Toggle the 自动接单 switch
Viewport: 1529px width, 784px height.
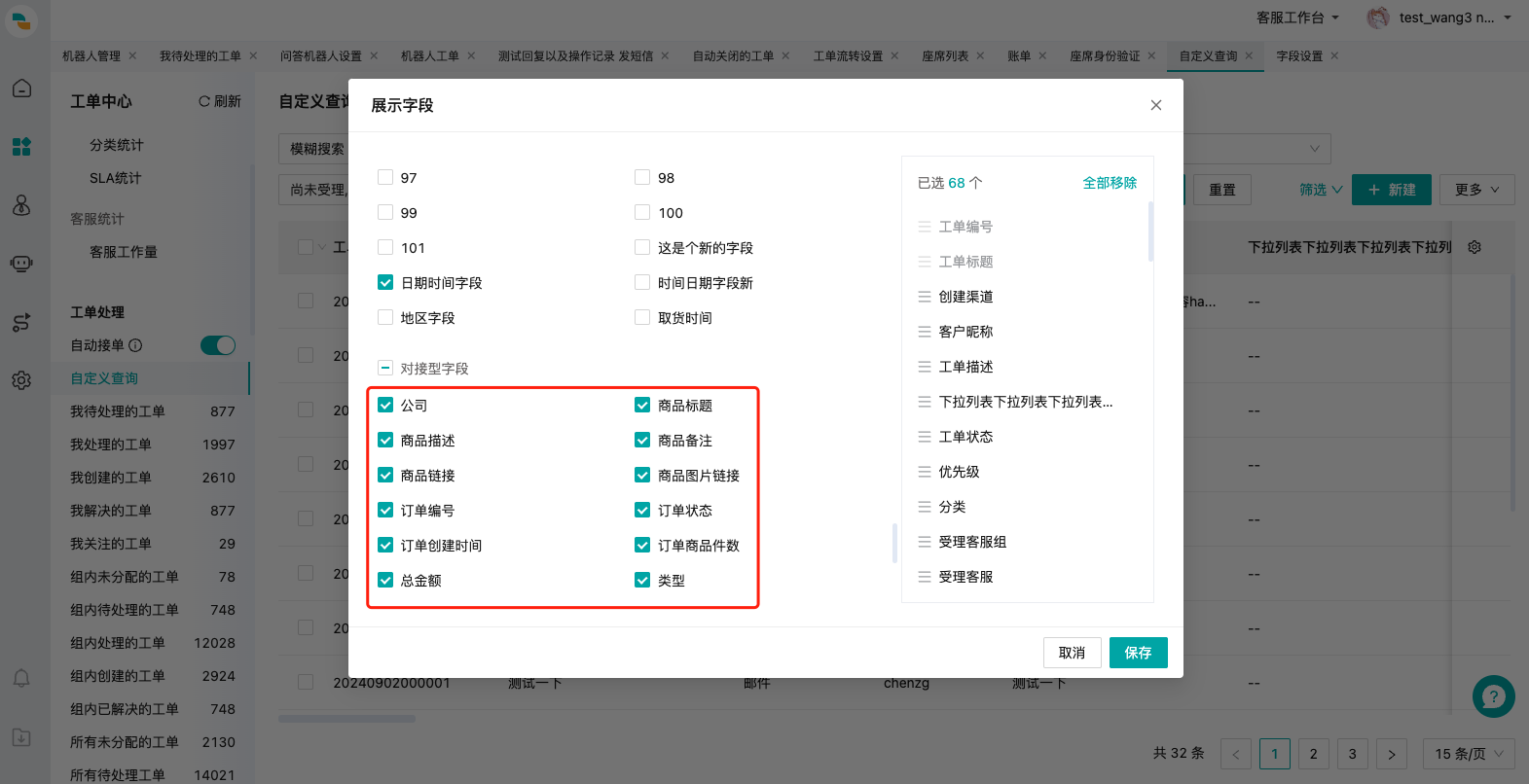(x=218, y=345)
